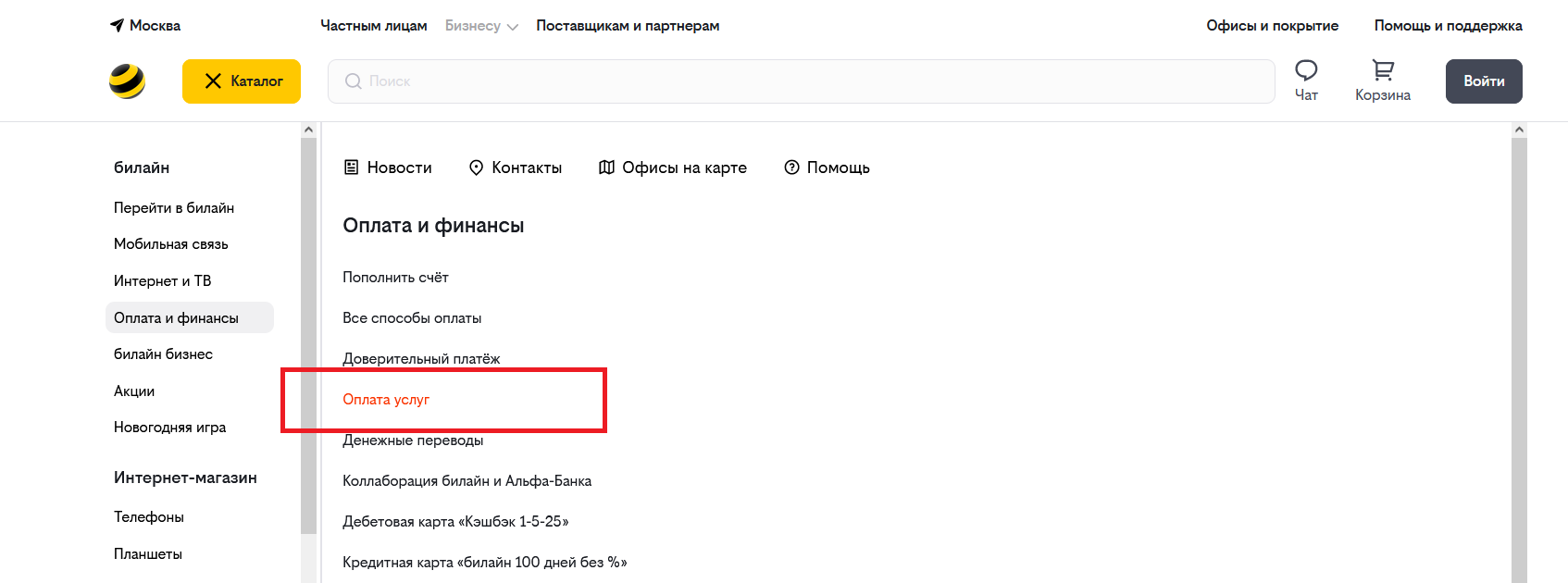The width and height of the screenshot is (1568, 583).
Task: Select Мобильная связь in sidebar
Action: pos(171,244)
